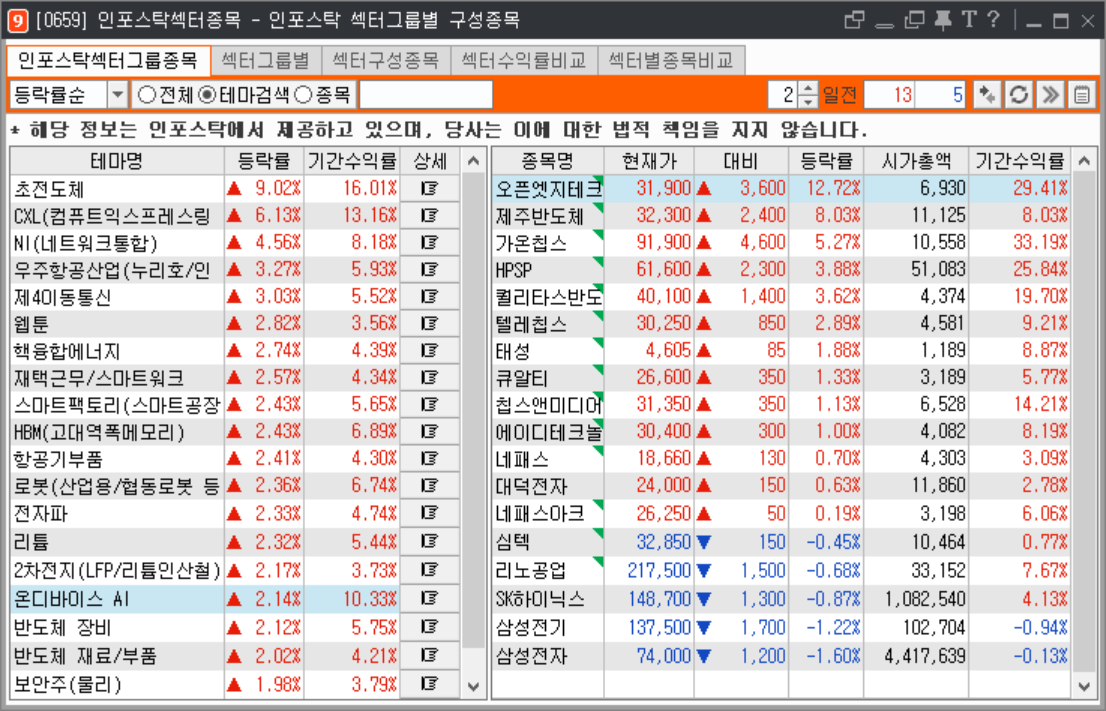Image resolution: width=1106 pixels, height=711 pixels.
Task: Switch to 섹터별종목비교 tab
Action: (x=671, y=61)
